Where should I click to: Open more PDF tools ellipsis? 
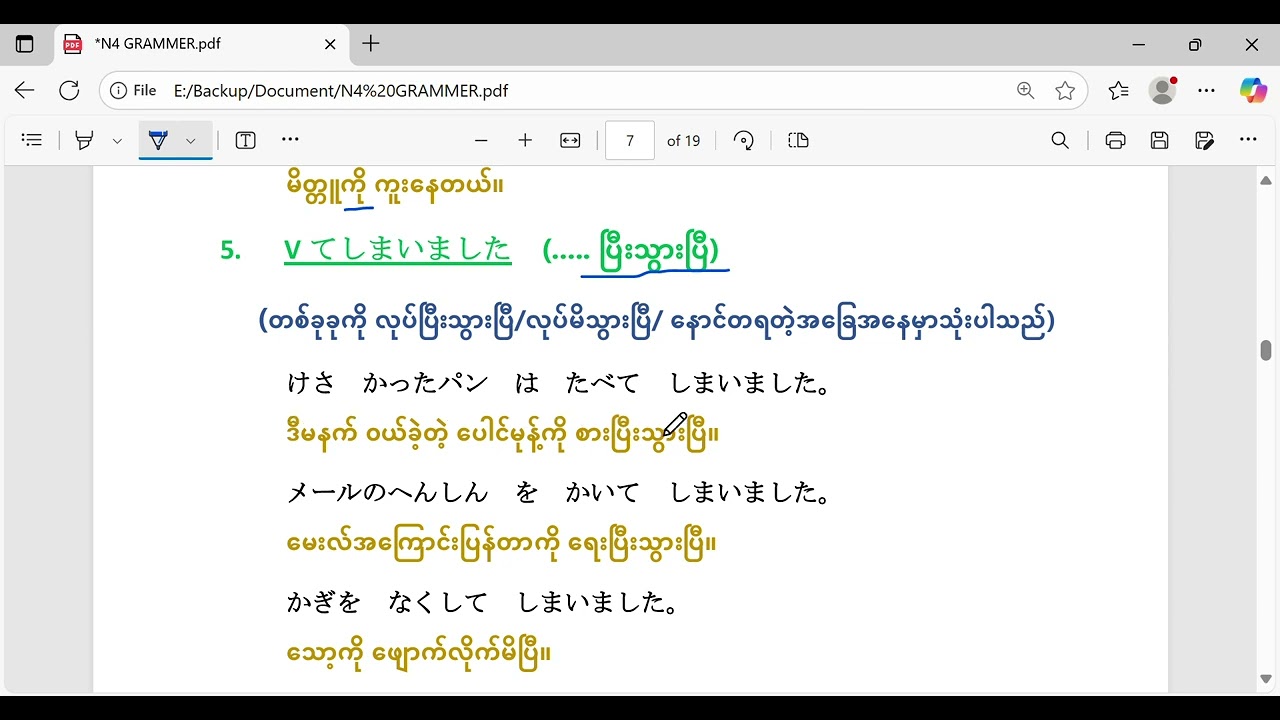click(x=290, y=140)
